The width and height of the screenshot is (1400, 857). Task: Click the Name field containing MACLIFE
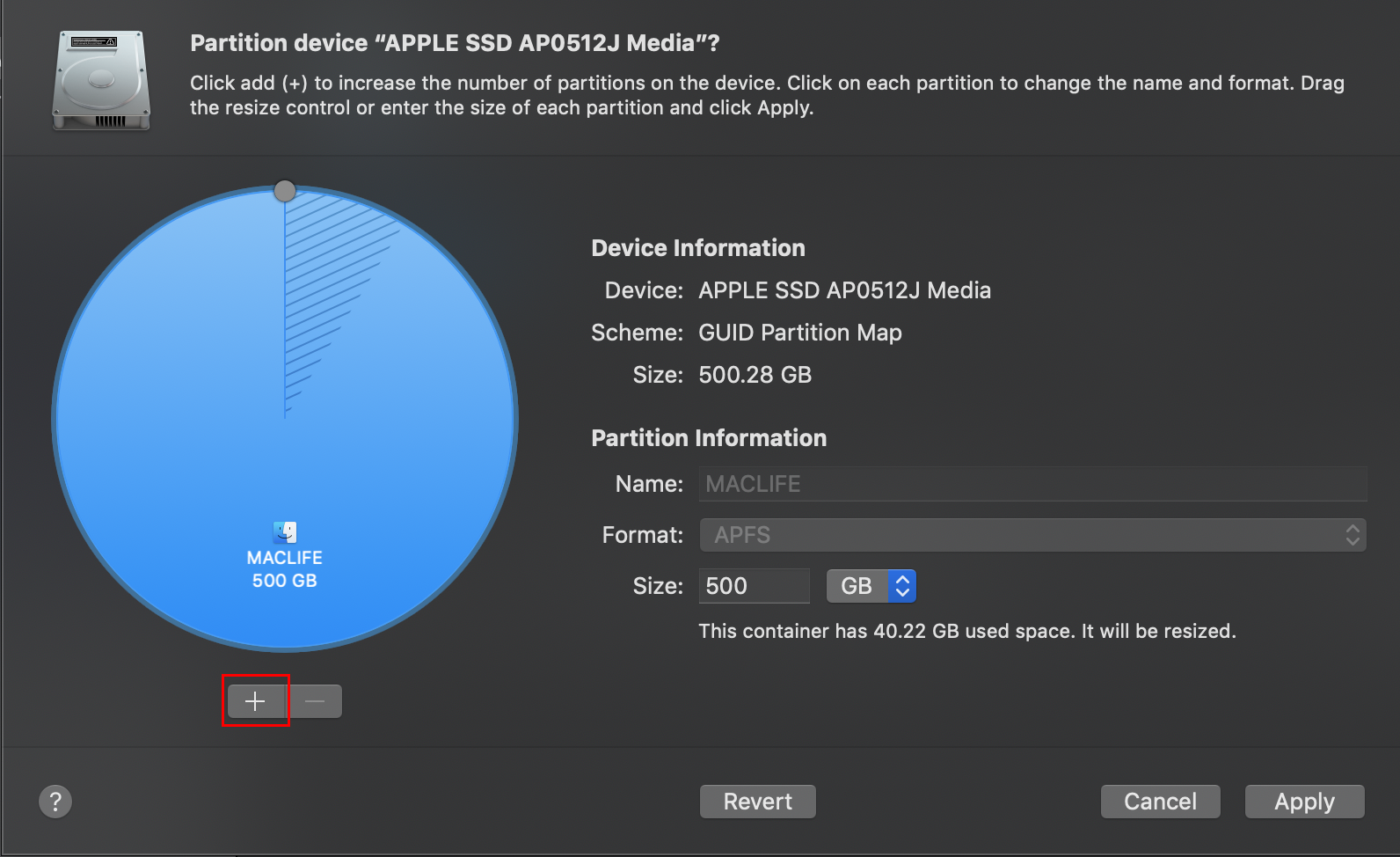coord(1032,484)
